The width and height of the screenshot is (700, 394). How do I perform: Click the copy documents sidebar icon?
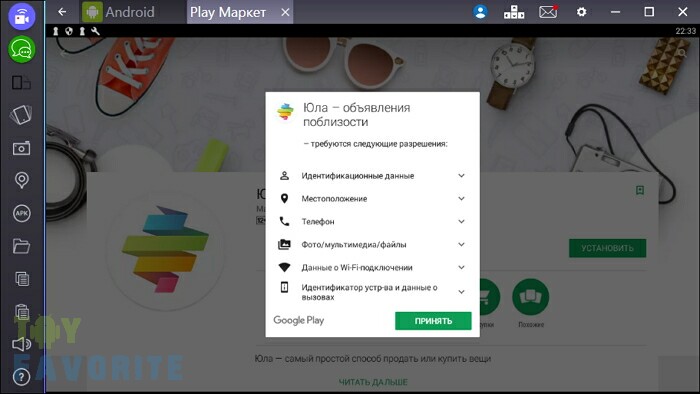pos(22,279)
